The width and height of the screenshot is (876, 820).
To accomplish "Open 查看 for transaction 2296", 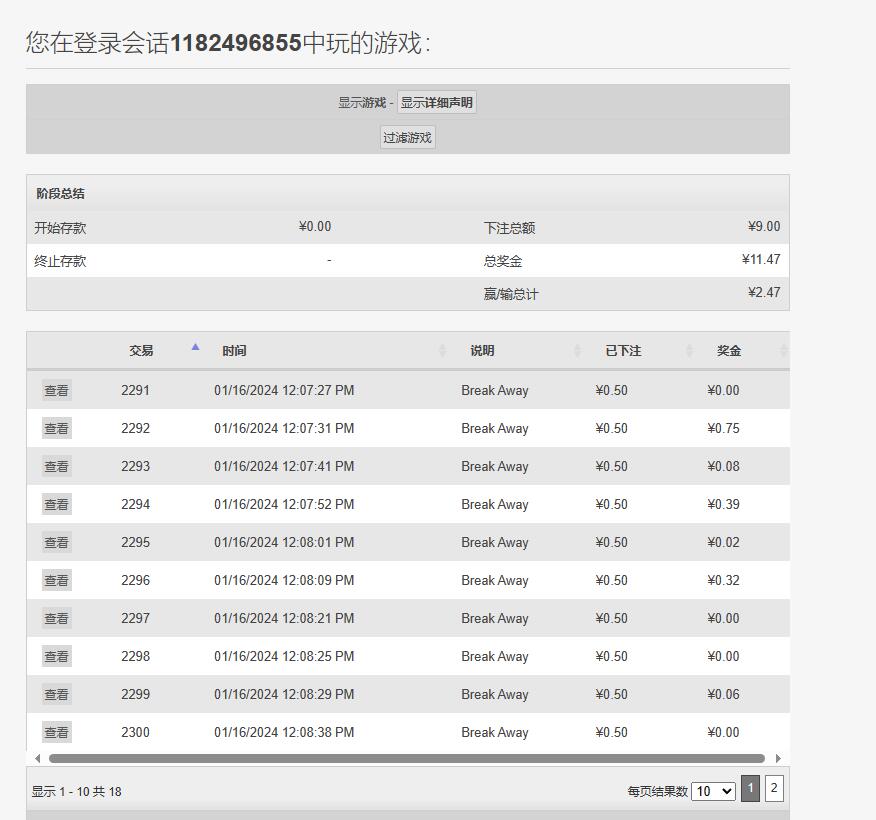I will click(x=56, y=581).
